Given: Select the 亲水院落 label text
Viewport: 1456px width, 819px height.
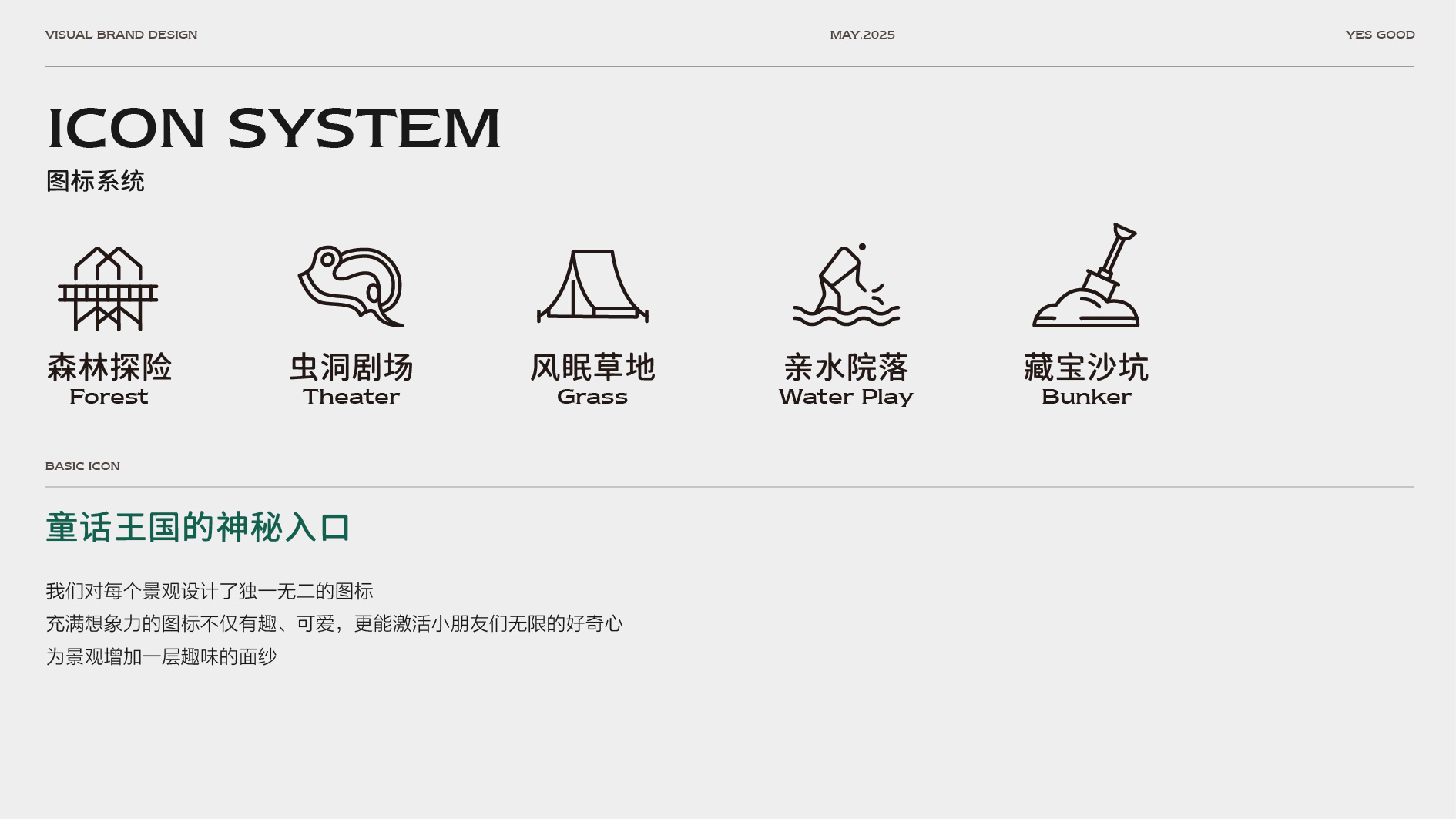Looking at the screenshot, I should click(x=846, y=368).
